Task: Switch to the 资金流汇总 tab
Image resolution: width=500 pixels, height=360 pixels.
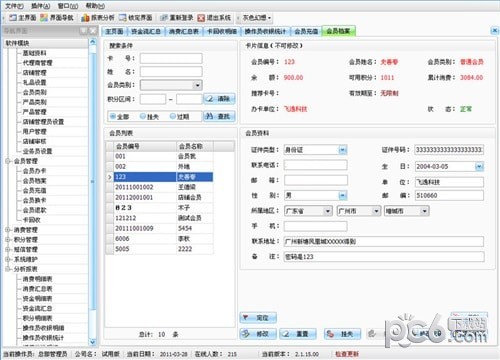Action: [146, 31]
